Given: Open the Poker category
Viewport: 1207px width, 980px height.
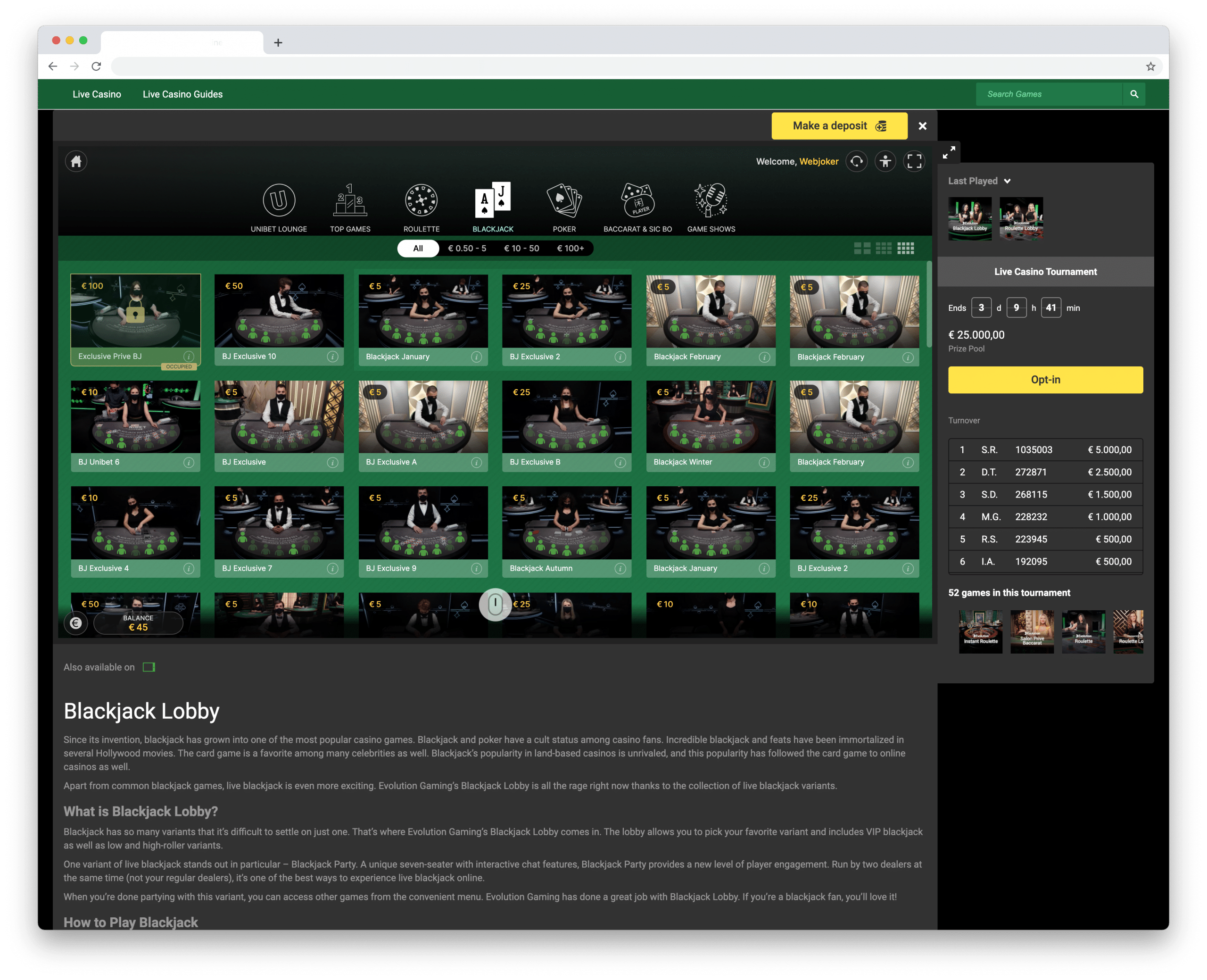Looking at the screenshot, I should (x=564, y=207).
